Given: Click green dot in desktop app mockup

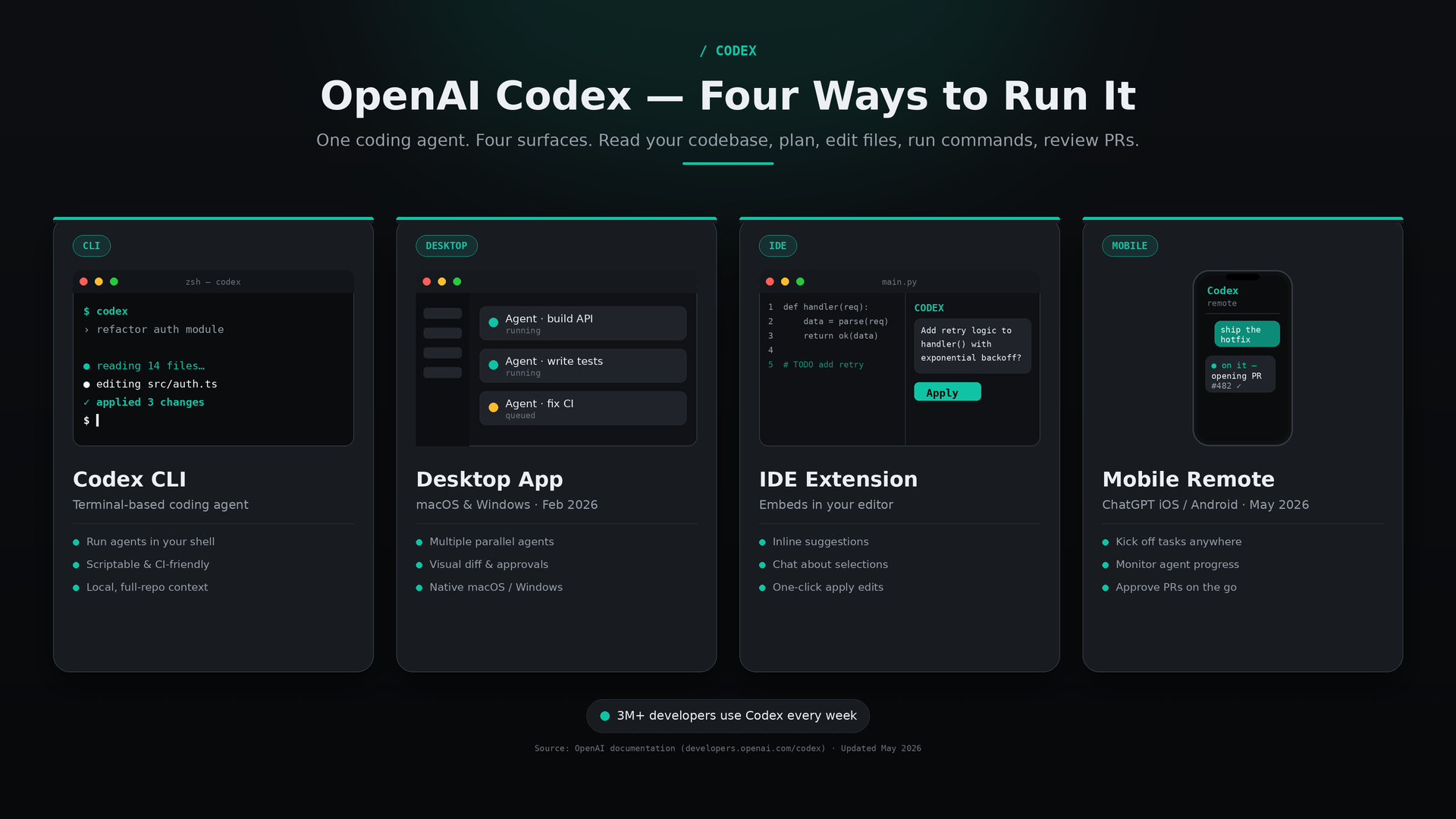Looking at the screenshot, I should (x=457, y=281).
